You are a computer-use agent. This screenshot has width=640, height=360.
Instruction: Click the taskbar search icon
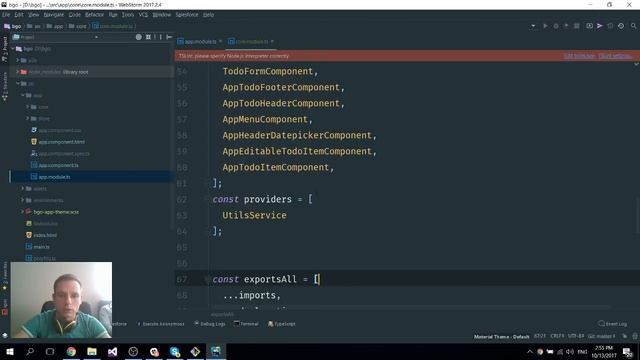[x=30, y=351]
